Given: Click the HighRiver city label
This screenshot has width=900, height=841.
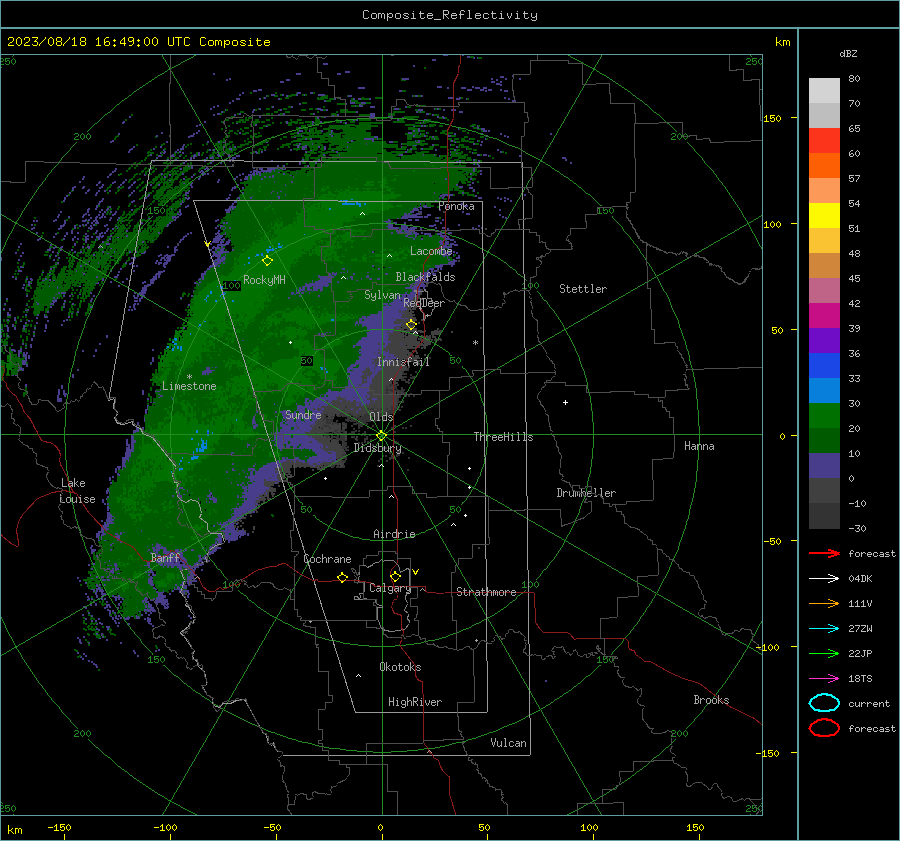Looking at the screenshot, I should (414, 702).
